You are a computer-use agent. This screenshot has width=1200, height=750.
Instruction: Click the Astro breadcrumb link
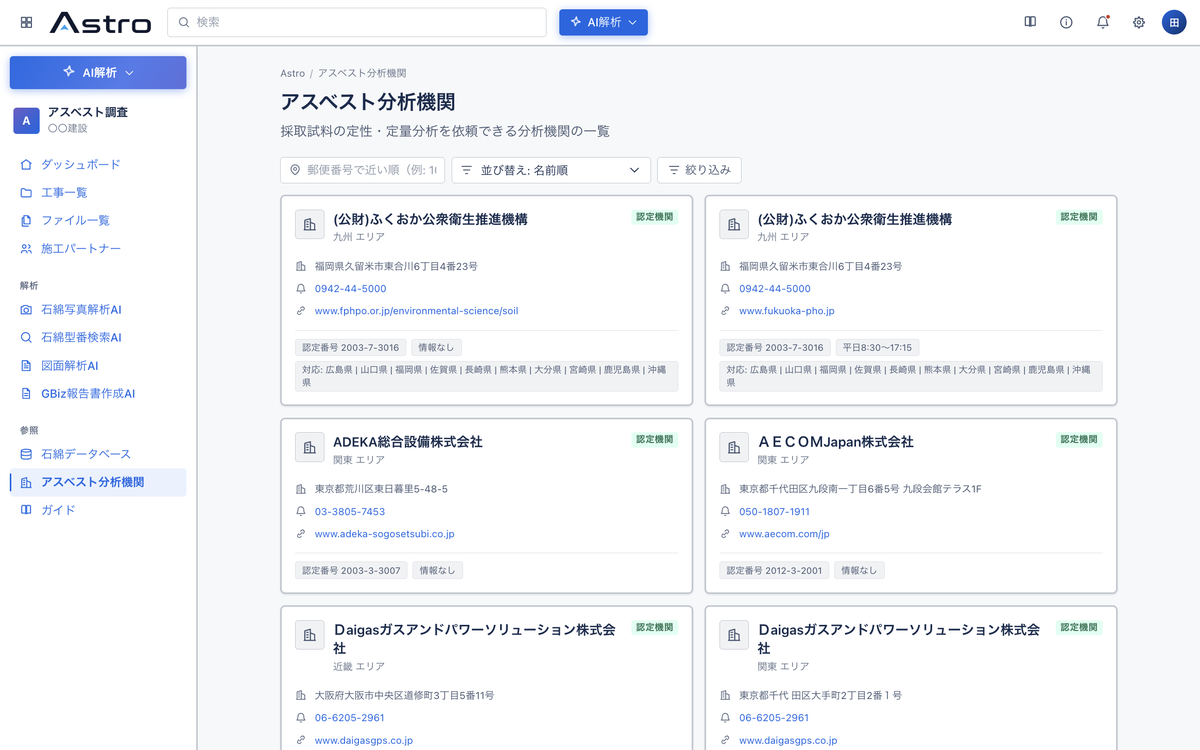(x=292, y=73)
